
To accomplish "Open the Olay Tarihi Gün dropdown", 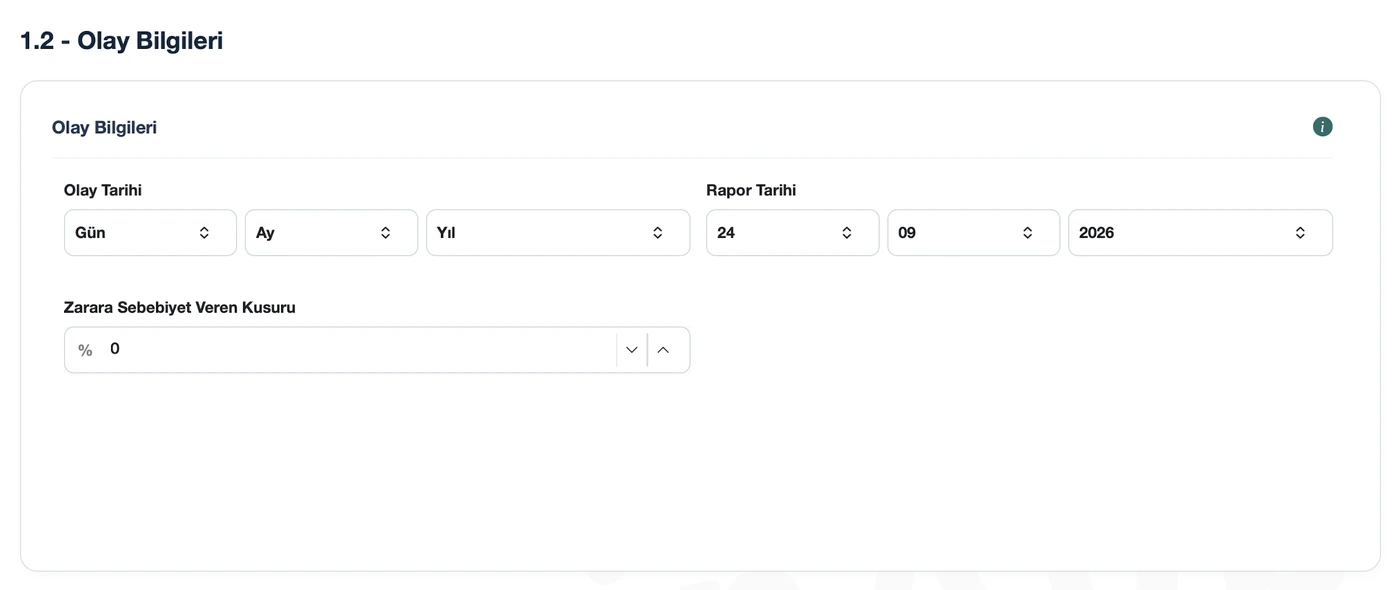I will coord(150,233).
